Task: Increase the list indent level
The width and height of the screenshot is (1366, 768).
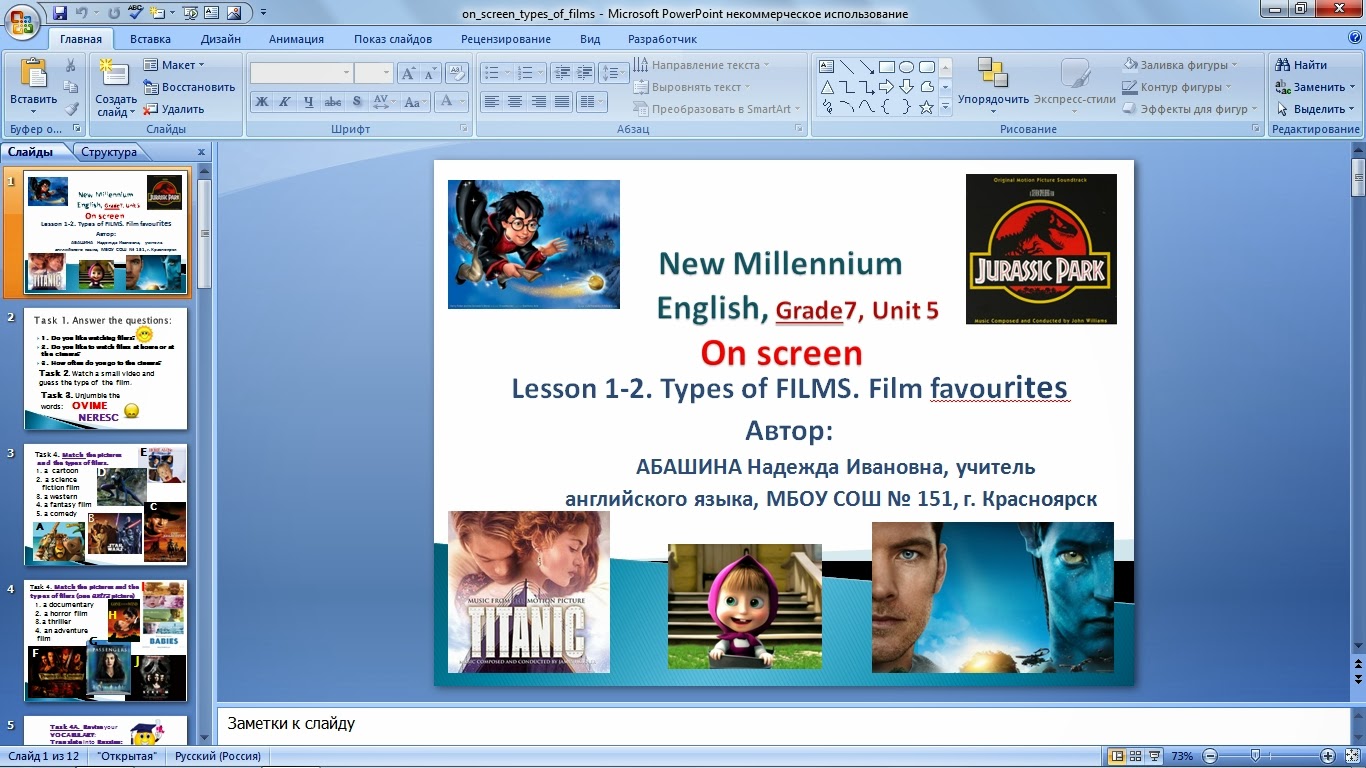Action: [x=584, y=73]
